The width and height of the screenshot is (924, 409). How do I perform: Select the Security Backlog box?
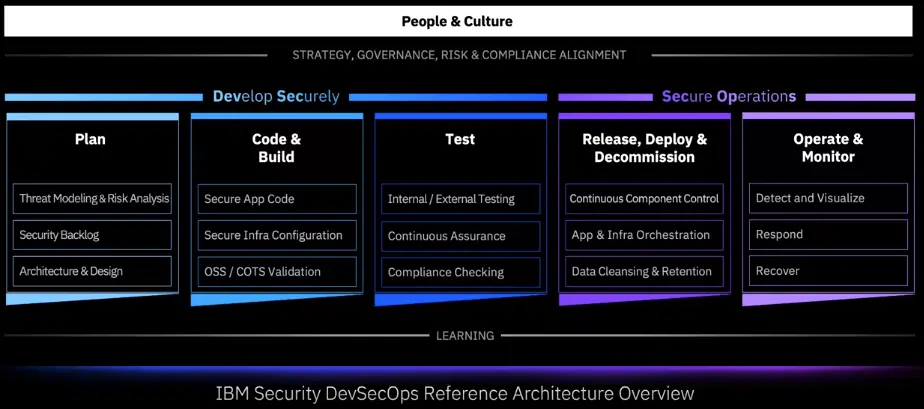(94, 235)
